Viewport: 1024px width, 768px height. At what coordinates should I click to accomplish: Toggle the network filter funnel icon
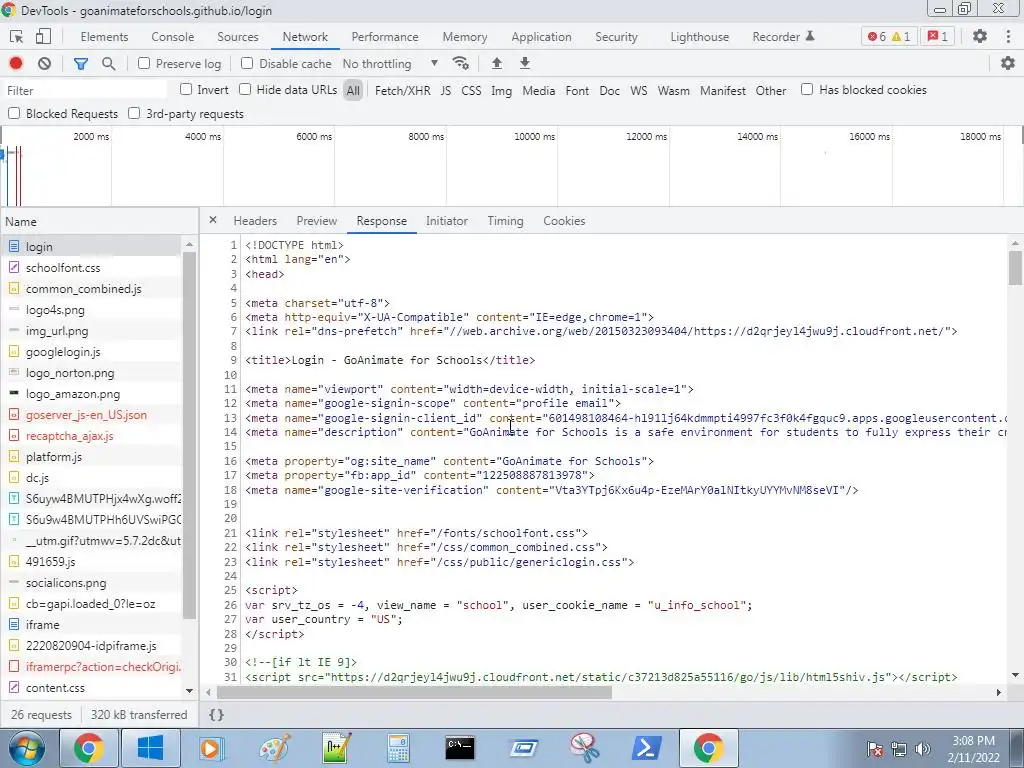pos(81,63)
